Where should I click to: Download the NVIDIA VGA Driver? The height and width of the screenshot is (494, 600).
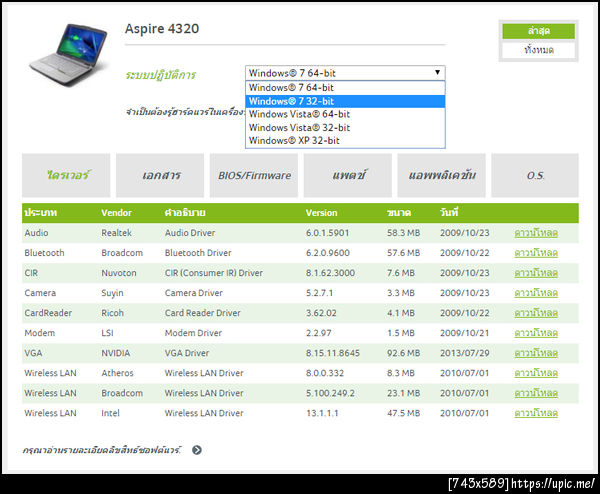coord(536,353)
